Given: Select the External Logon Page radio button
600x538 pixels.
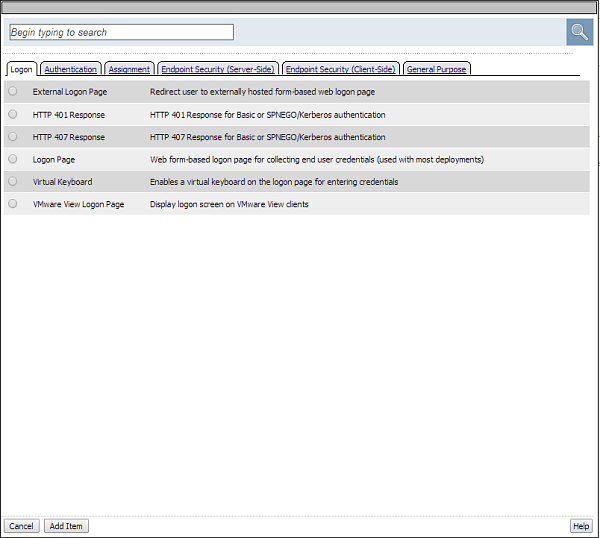Looking at the screenshot, I should pos(13,91).
